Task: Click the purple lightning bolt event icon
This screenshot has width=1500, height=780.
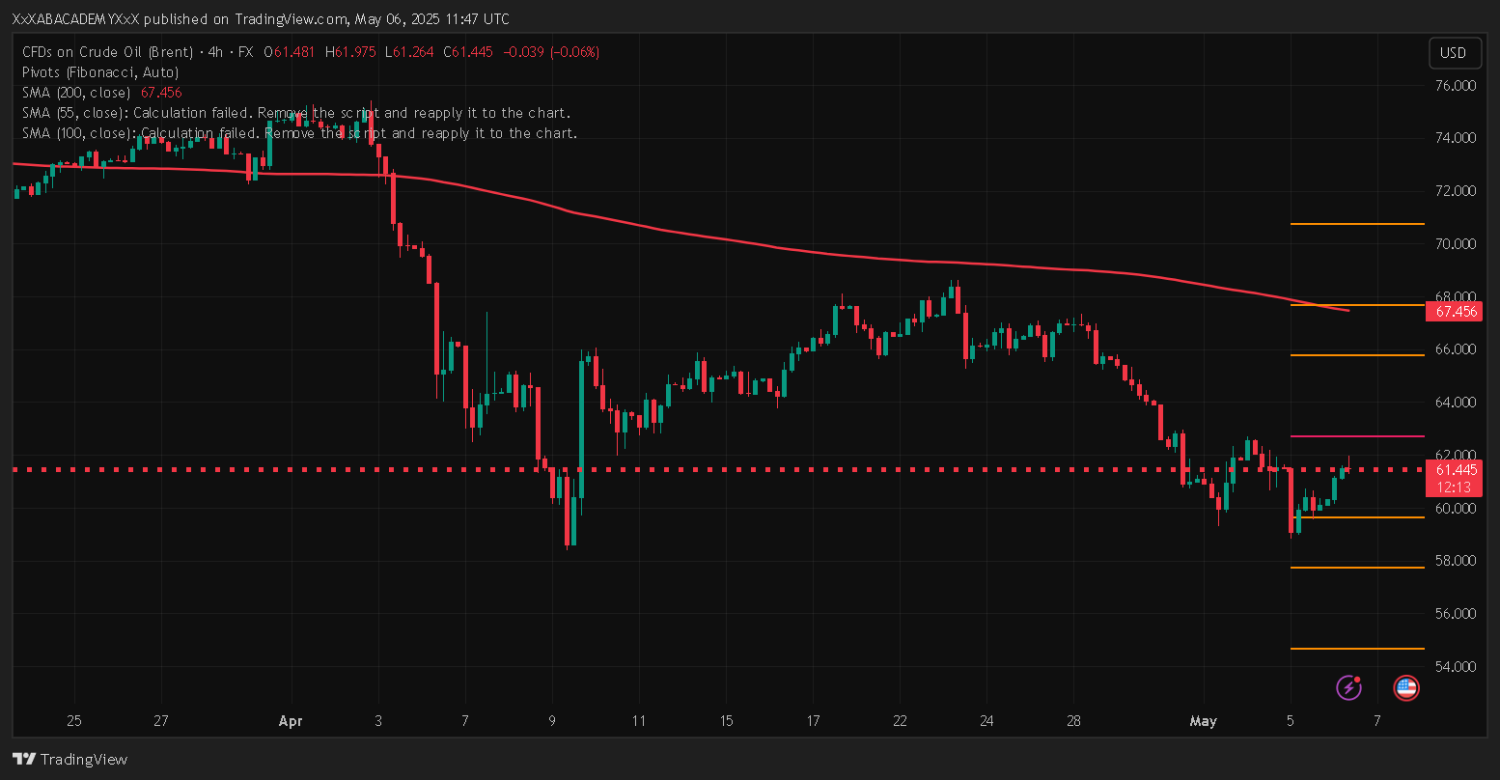Action: pos(1349,687)
